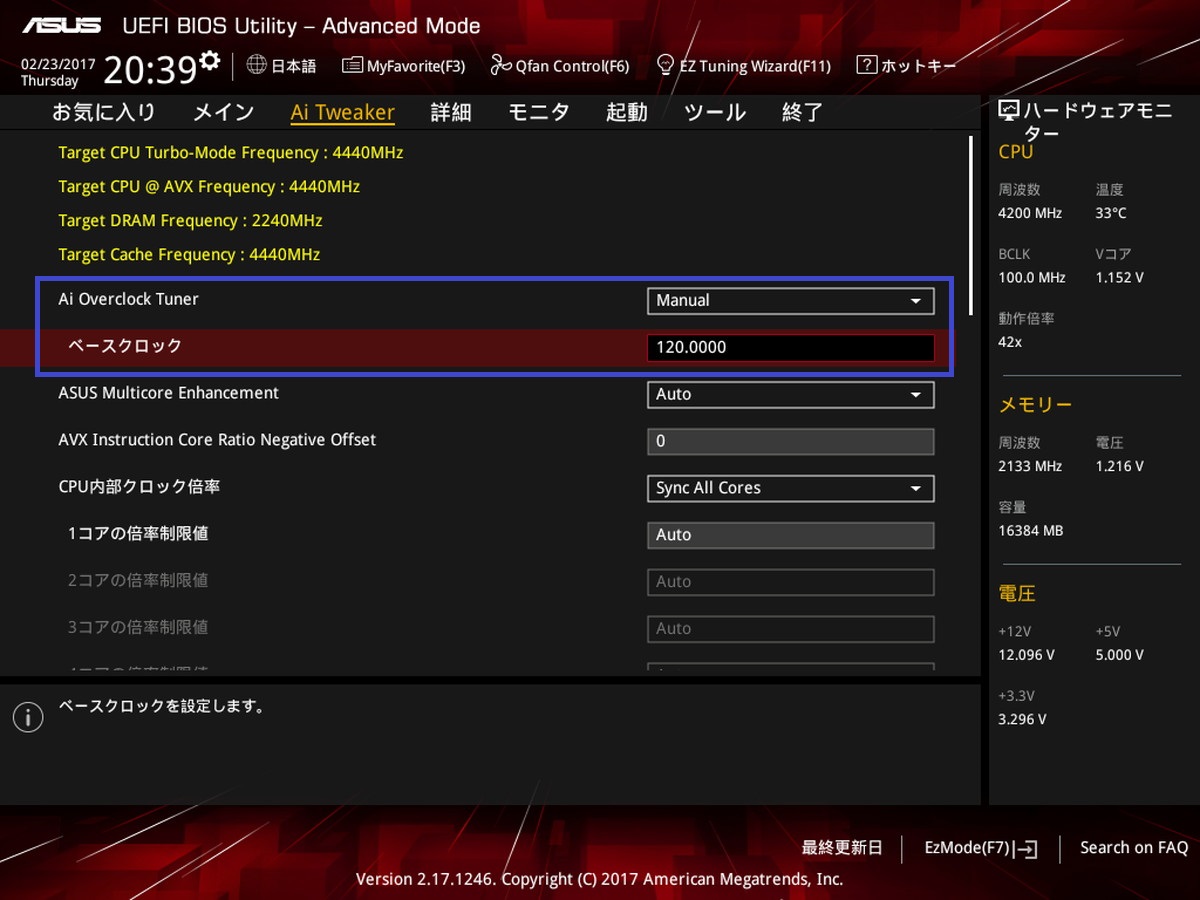This screenshot has width=1200, height=900.
Task: Switch to モニタ tab
Action: click(539, 112)
